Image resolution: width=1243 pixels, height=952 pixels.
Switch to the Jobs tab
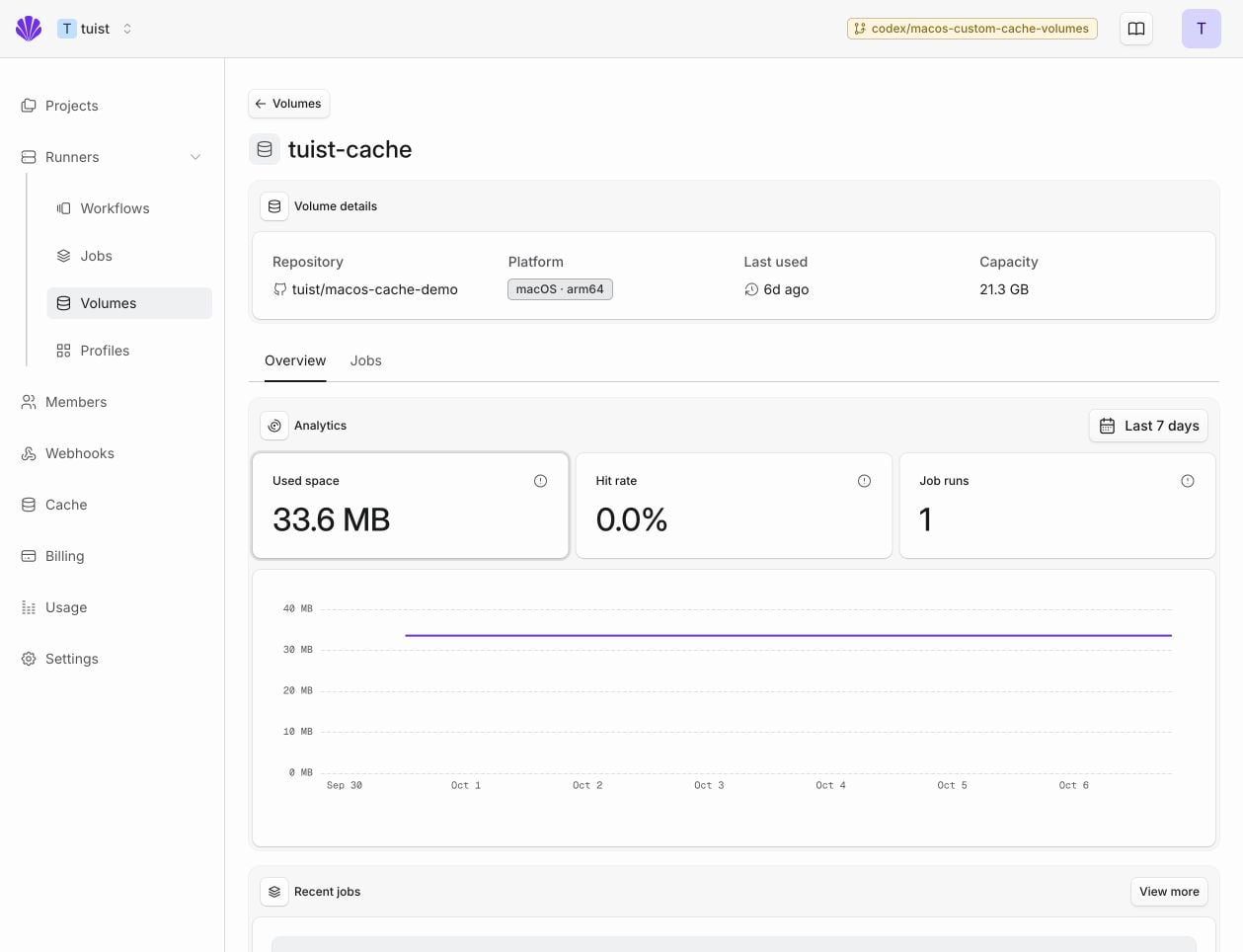pyautogui.click(x=365, y=360)
